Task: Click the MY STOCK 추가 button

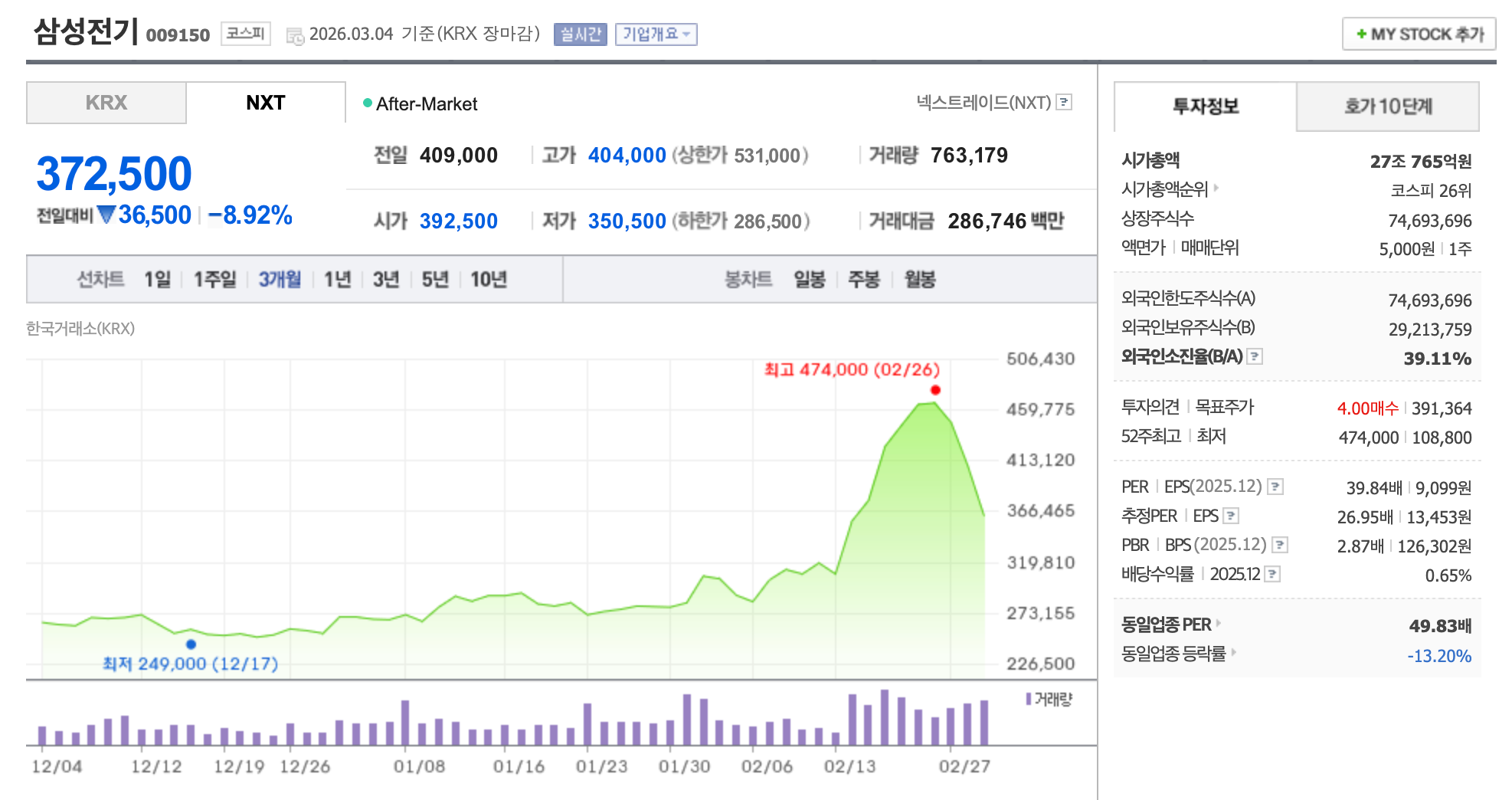Action: coord(1419,34)
